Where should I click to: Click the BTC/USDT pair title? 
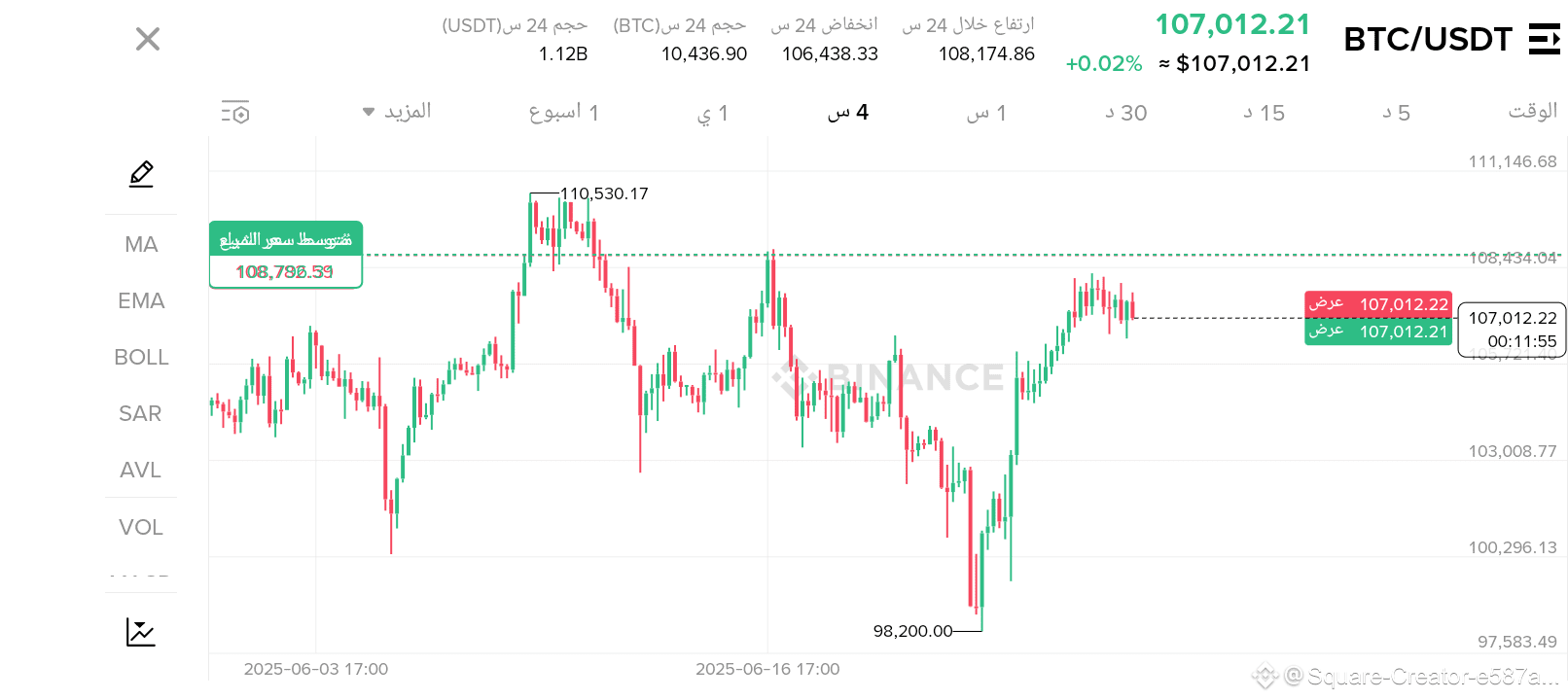(x=1427, y=40)
